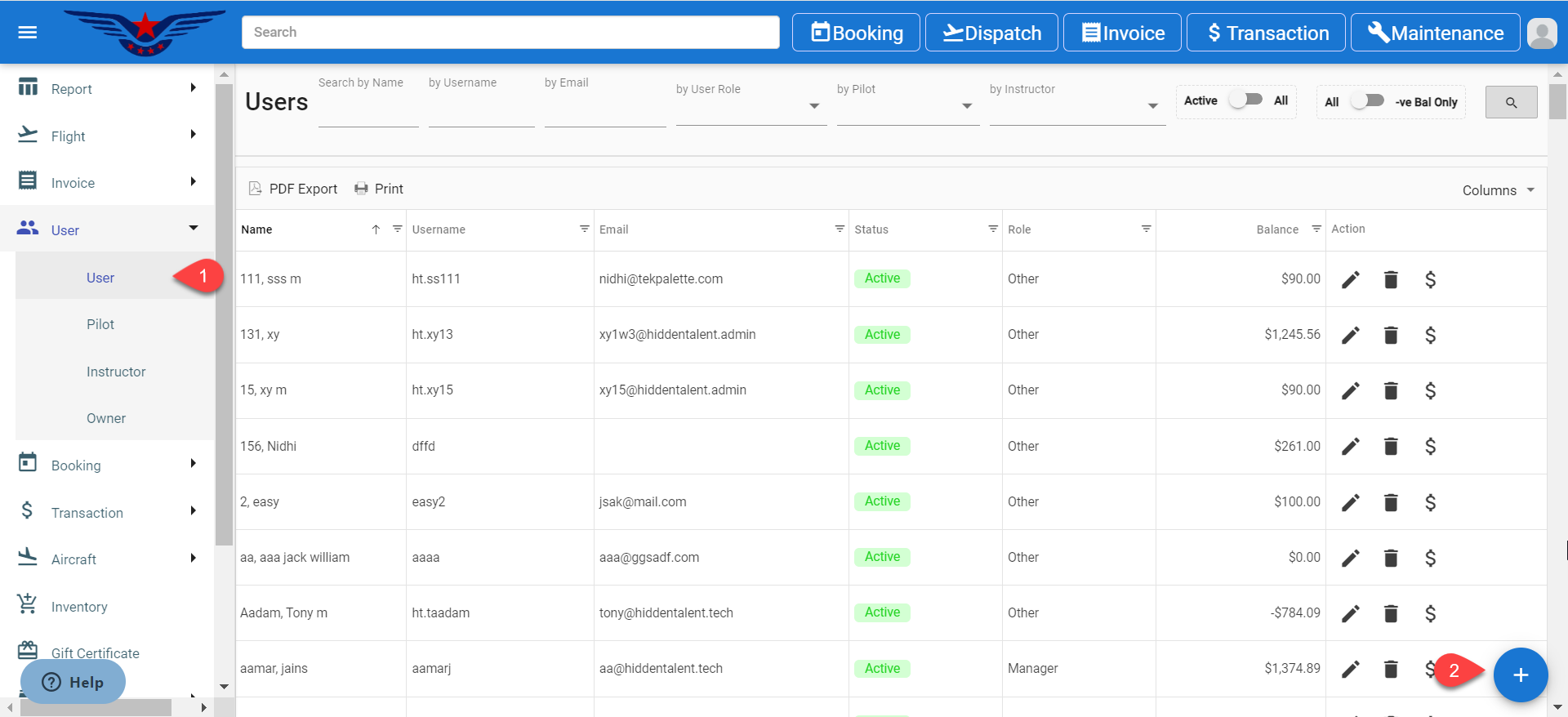This screenshot has width=1568, height=717.
Task: Expand the Report sidebar menu
Action: (x=108, y=89)
